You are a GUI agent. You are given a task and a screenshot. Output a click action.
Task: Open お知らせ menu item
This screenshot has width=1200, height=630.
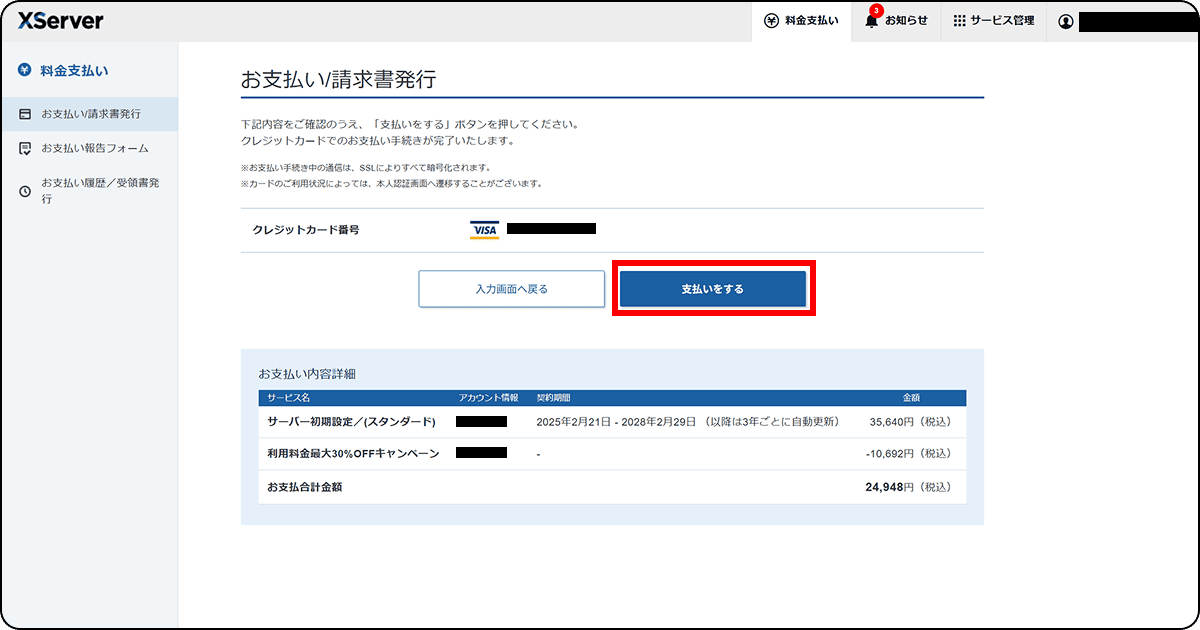click(906, 21)
